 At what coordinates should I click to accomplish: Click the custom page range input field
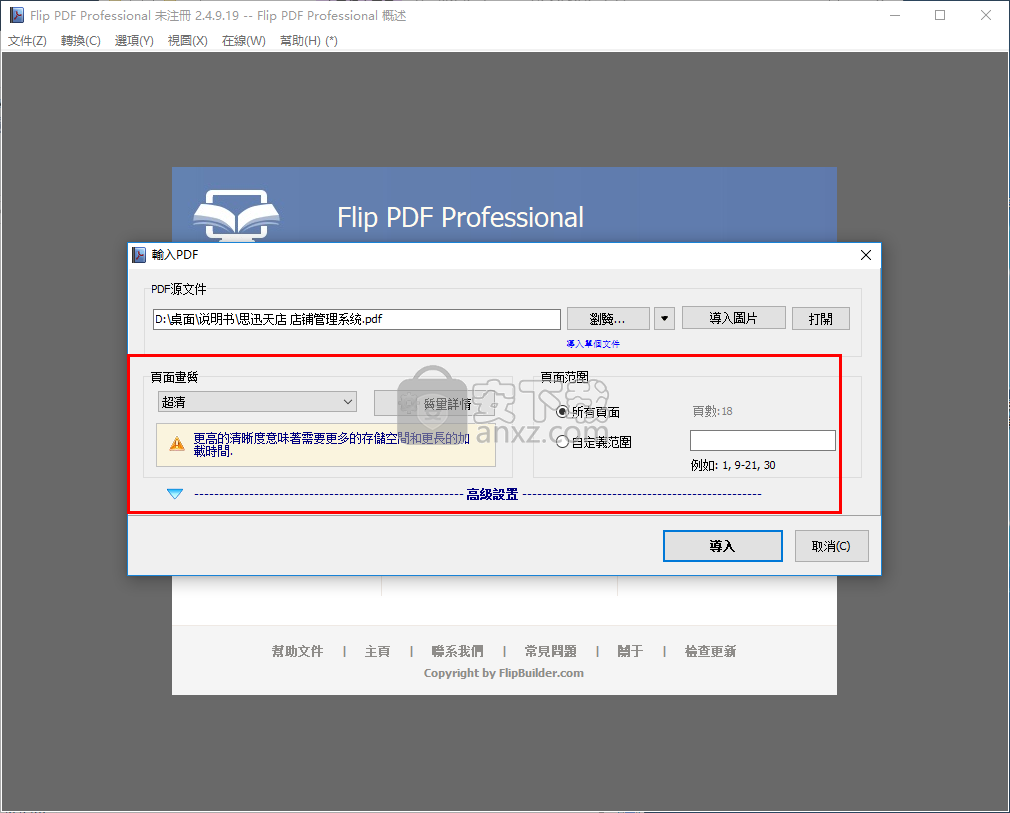[x=763, y=441]
